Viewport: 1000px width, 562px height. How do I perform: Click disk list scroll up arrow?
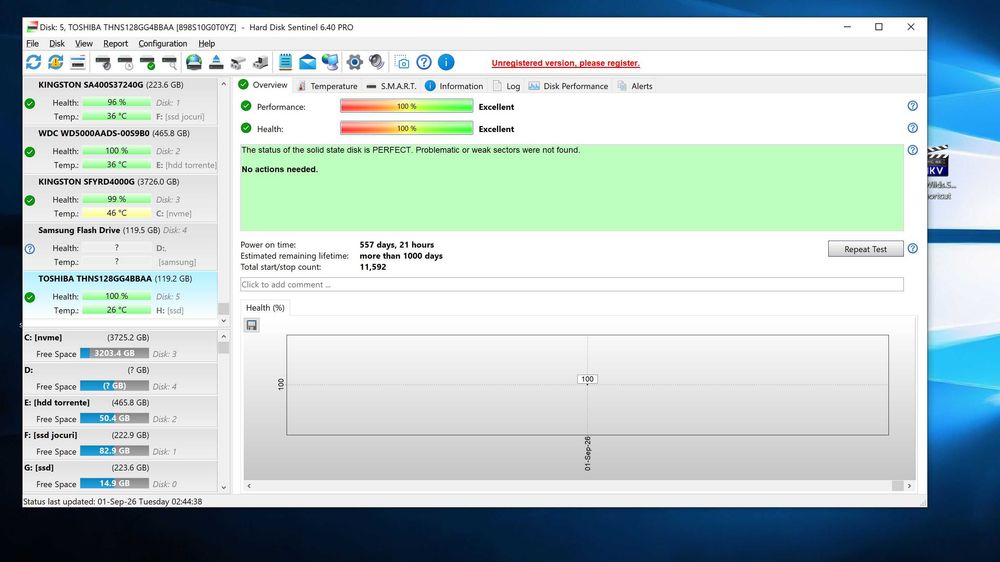click(223, 84)
